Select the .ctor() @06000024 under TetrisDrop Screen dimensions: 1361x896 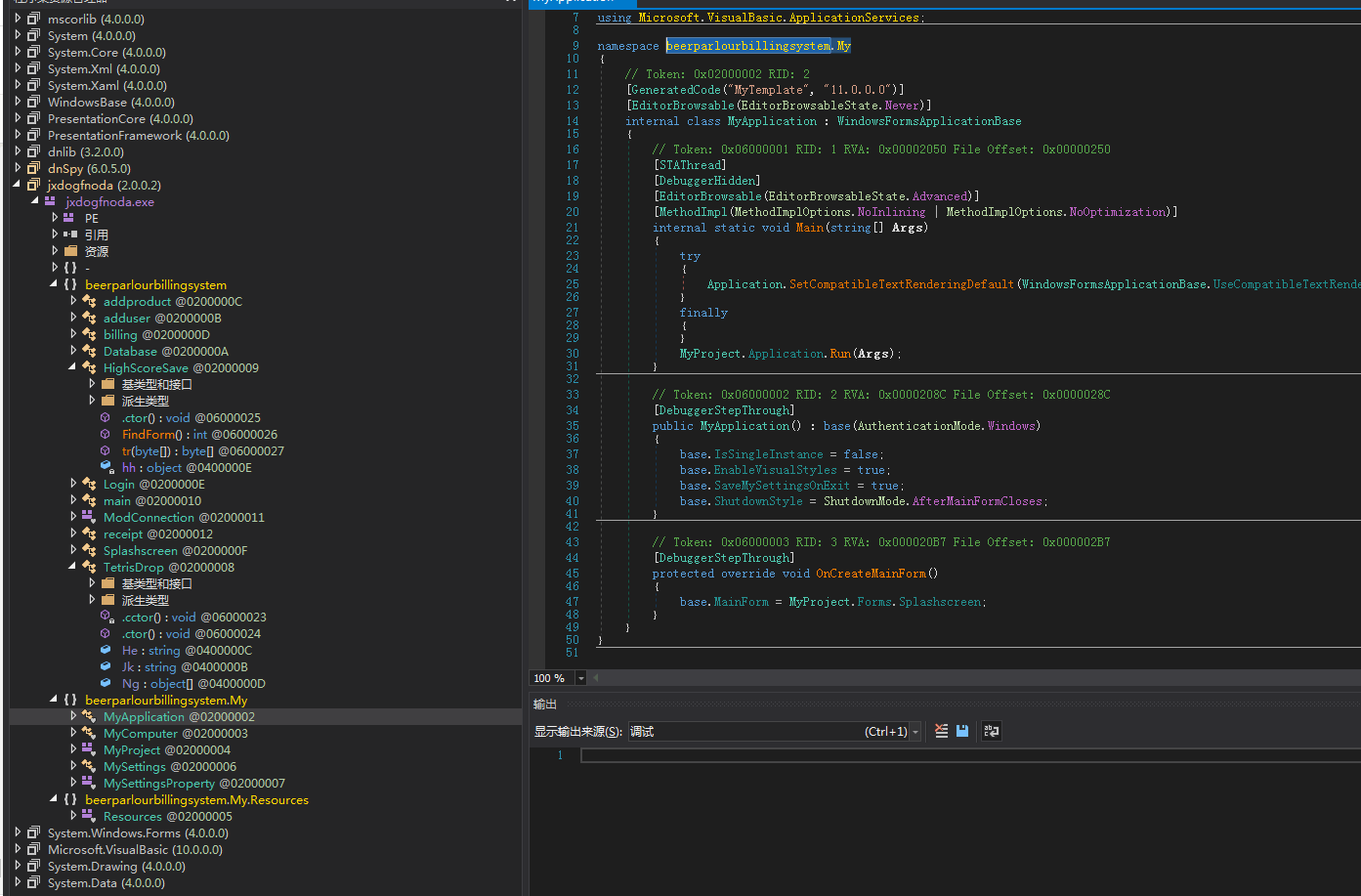pos(191,633)
